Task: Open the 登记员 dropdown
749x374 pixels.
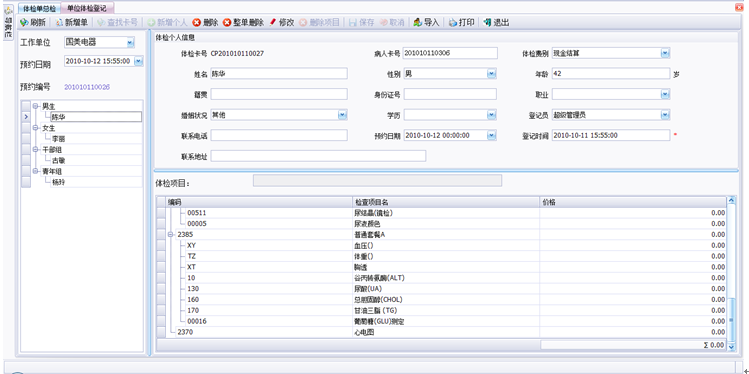Action: 665,115
